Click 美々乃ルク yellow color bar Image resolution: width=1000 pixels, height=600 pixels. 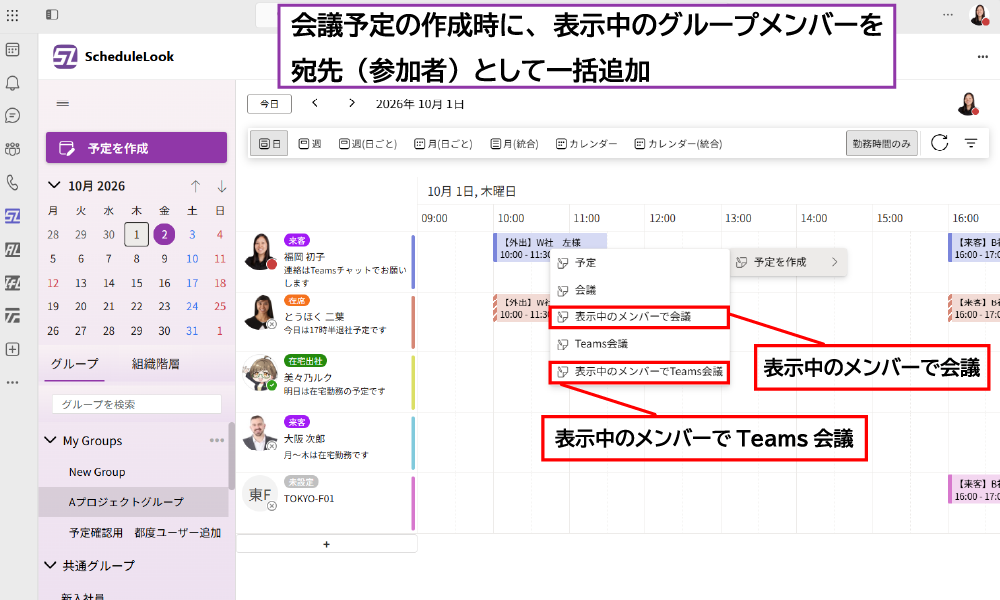[x=413, y=382]
